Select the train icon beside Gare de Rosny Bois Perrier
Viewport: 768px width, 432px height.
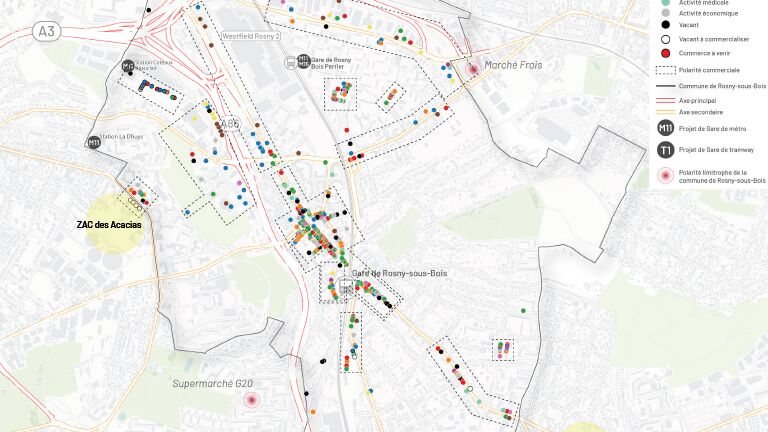click(x=290, y=61)
